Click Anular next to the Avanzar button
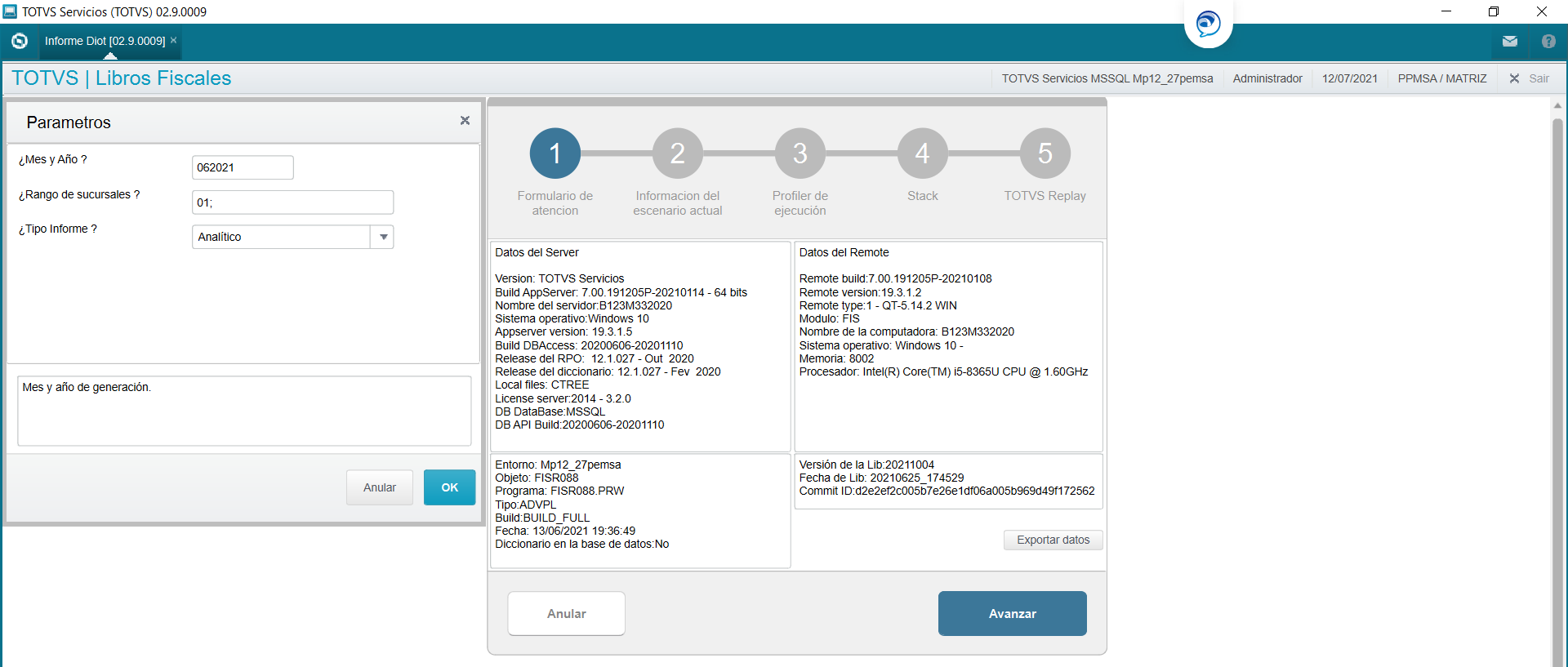The width and height of the screenshot is (1568, 667). point(567,614)
